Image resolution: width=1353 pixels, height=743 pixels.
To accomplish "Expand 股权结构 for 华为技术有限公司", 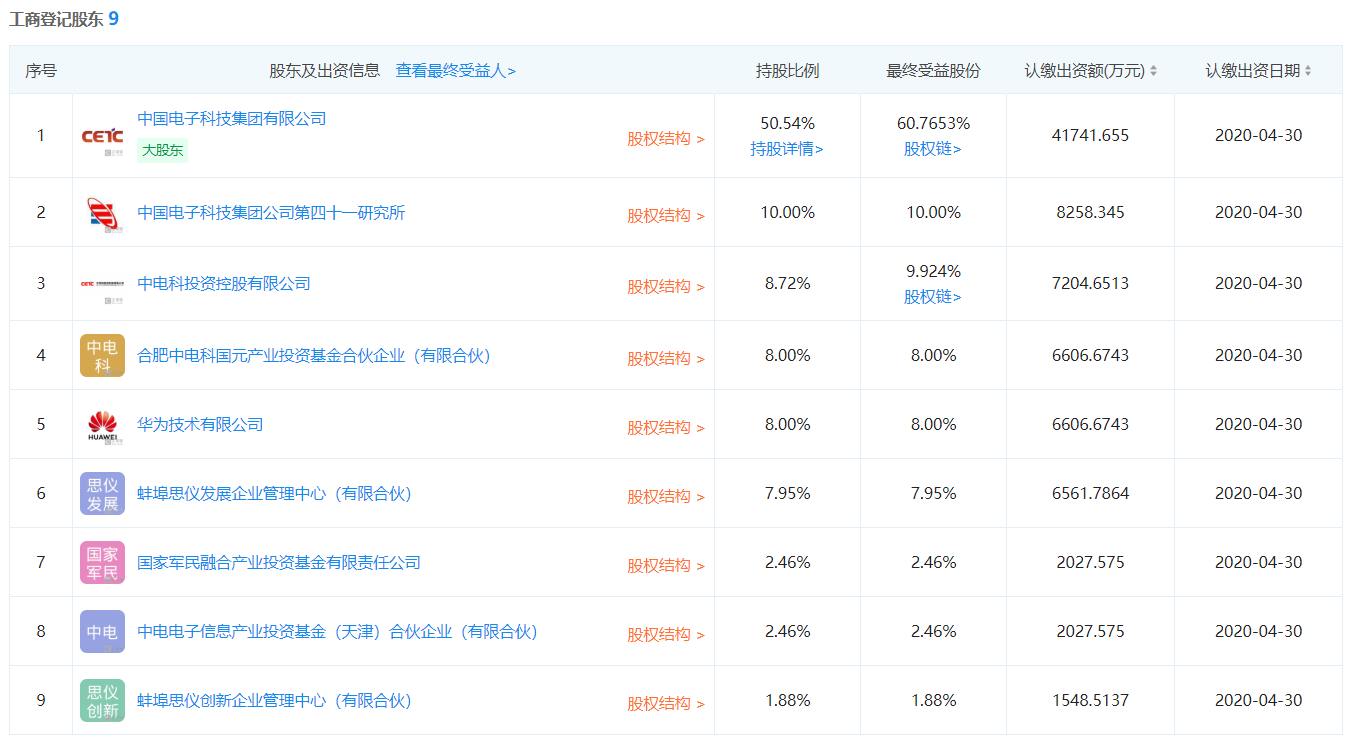I will point(666,428).
